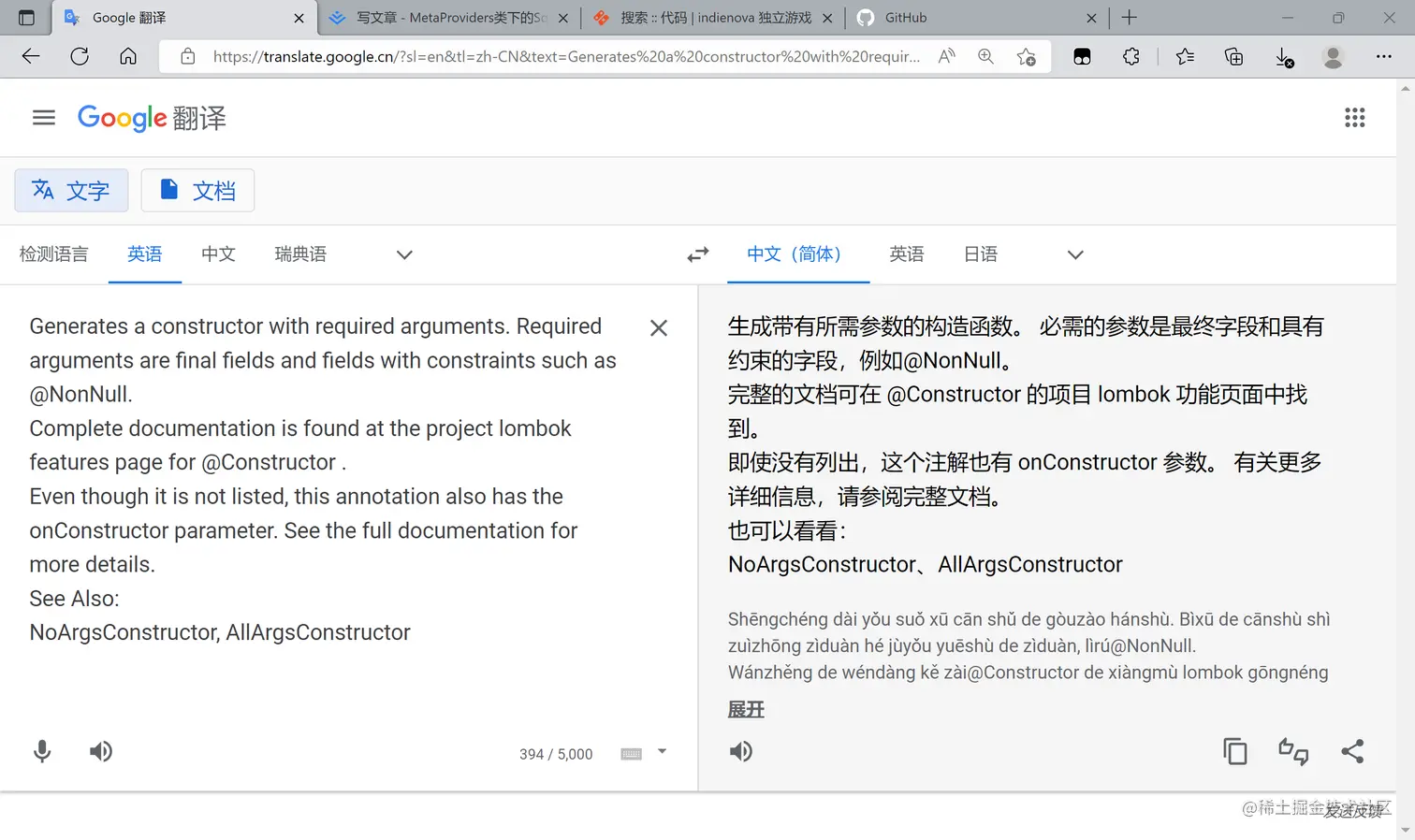Click translated line NoArgsConstructor、AllArgsConstructor

[x=926, y=564]
